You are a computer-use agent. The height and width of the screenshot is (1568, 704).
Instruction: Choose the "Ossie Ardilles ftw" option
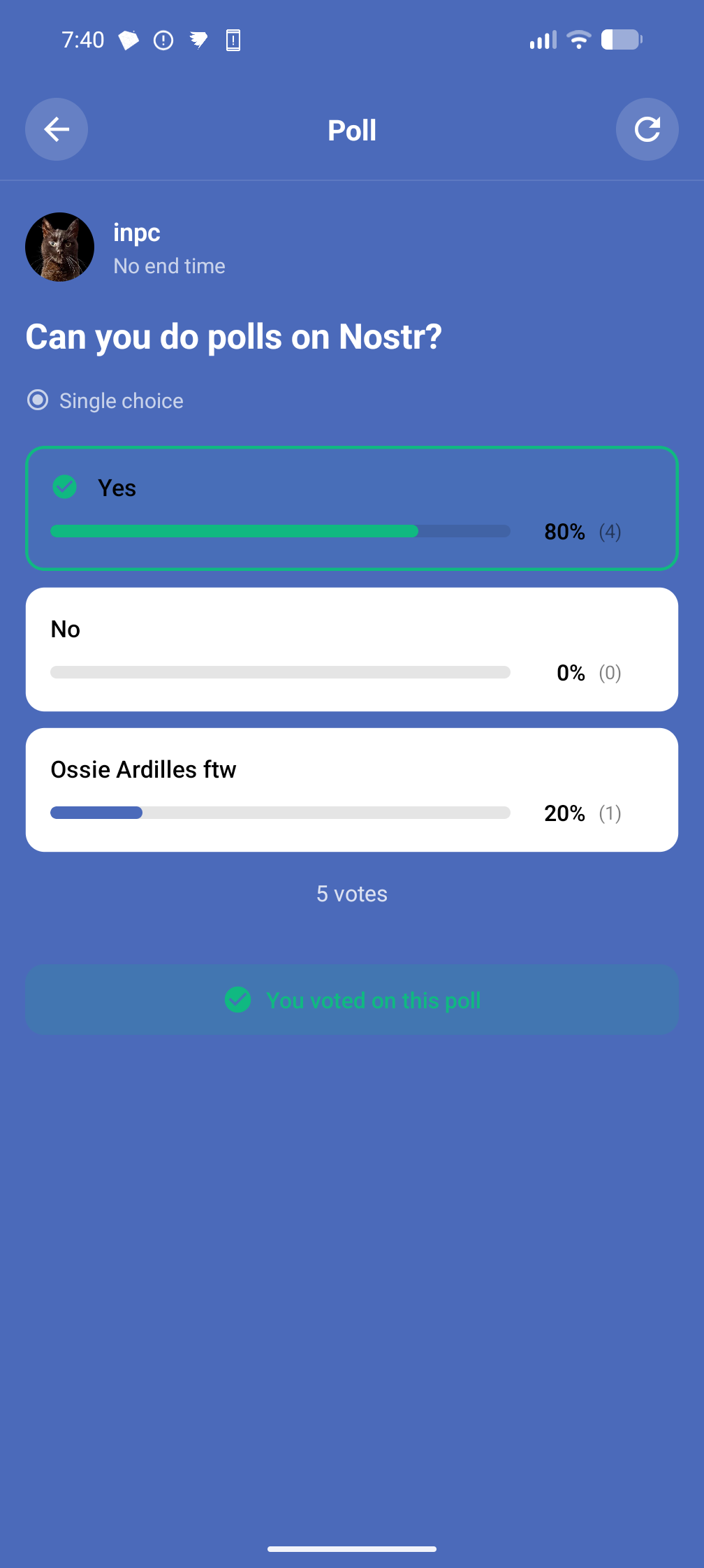pyautogui.click(x=351, y=790)
